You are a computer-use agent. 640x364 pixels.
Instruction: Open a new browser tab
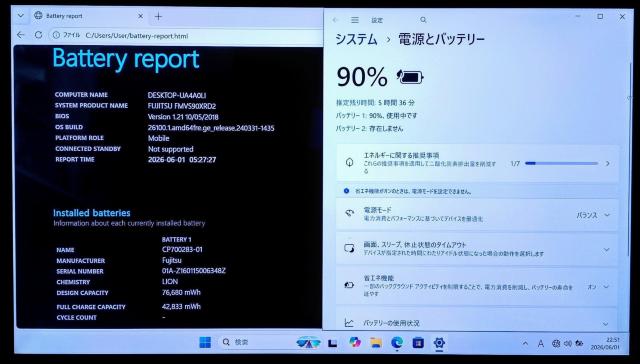coord(158,16)
